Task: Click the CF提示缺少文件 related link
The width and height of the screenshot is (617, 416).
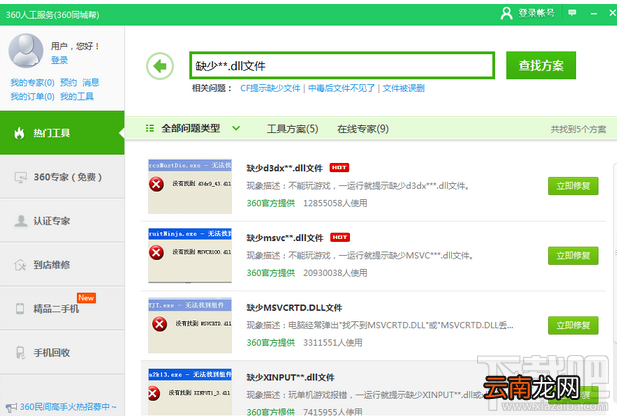Action: (270, 88)
